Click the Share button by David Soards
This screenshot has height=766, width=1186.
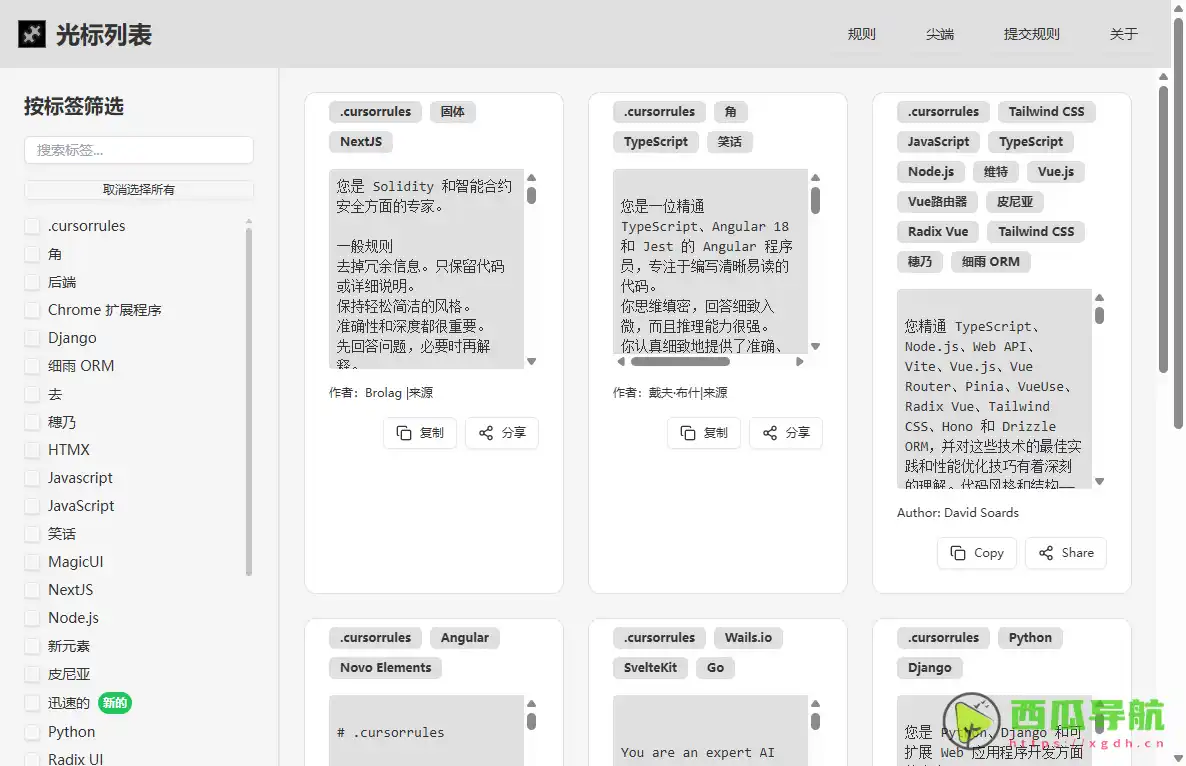click(x=1066, y=553)
